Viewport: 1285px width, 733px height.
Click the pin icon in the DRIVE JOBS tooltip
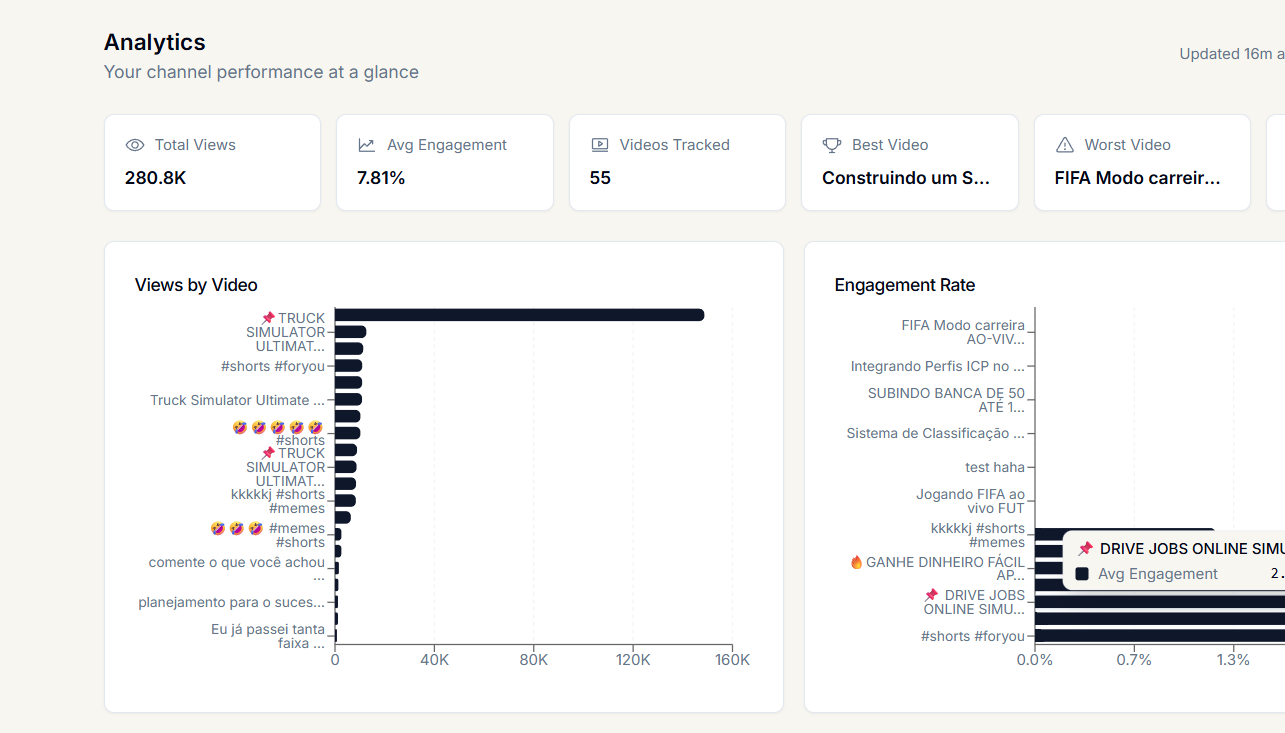1085,549
